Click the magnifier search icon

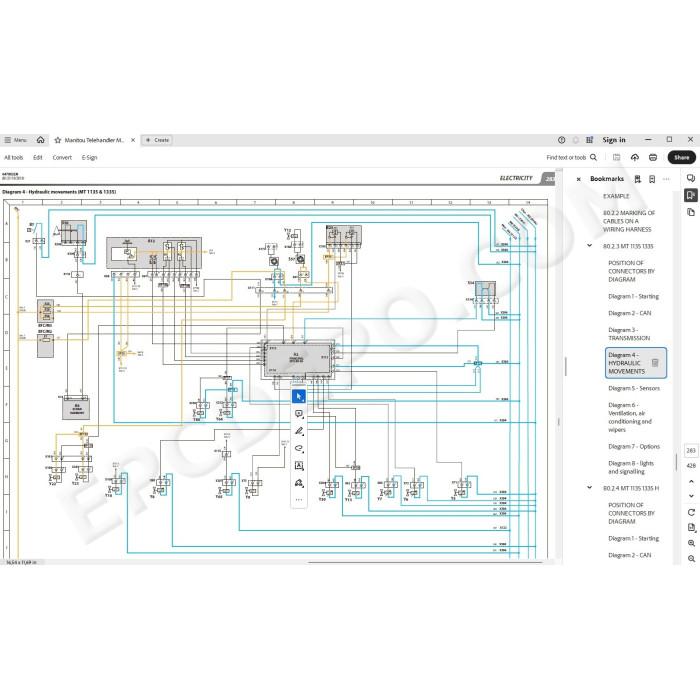593,157
